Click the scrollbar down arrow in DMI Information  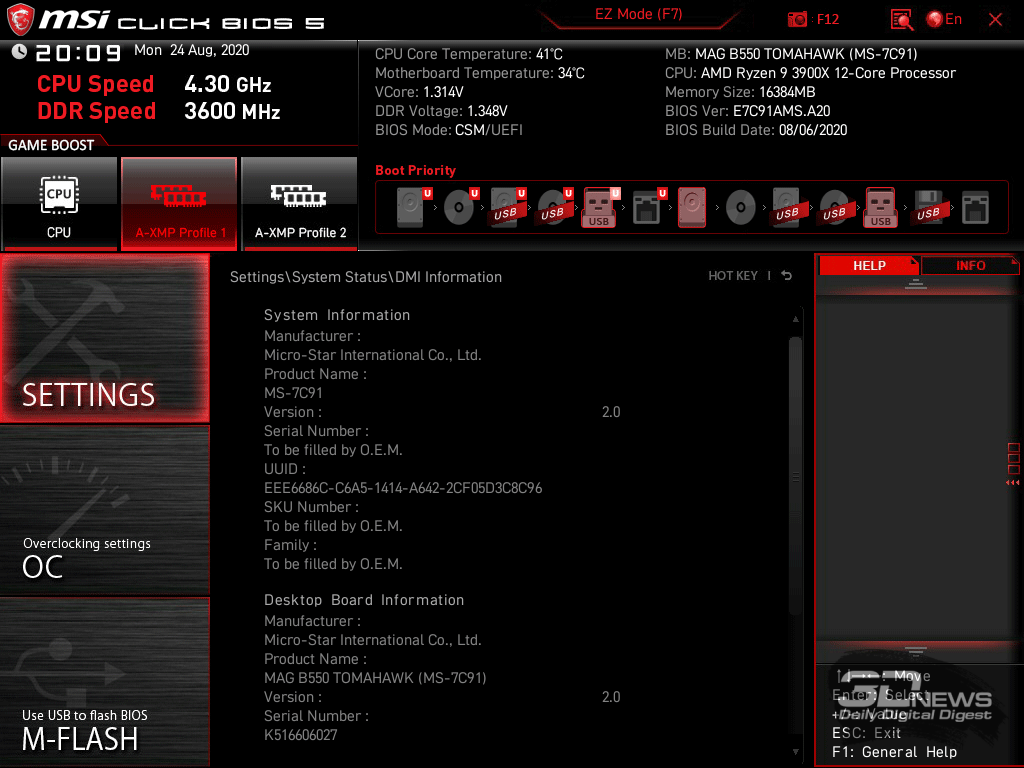(795, 752)
